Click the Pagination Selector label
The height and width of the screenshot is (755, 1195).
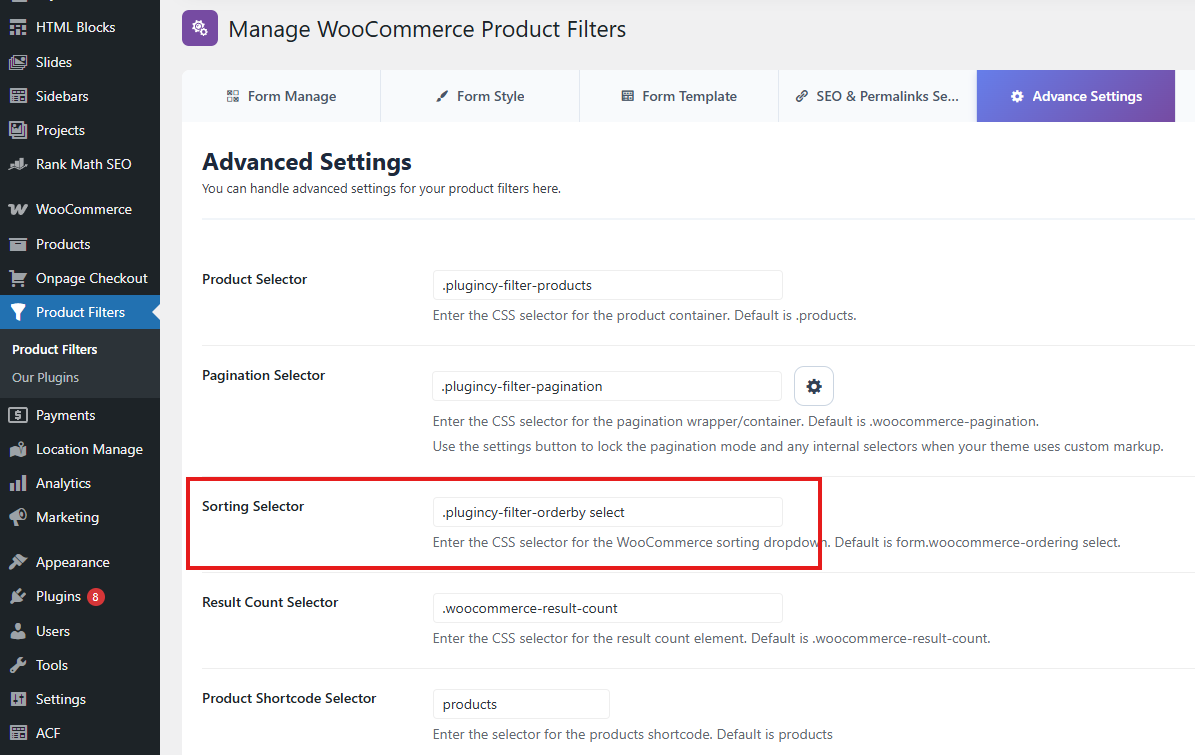263,375
